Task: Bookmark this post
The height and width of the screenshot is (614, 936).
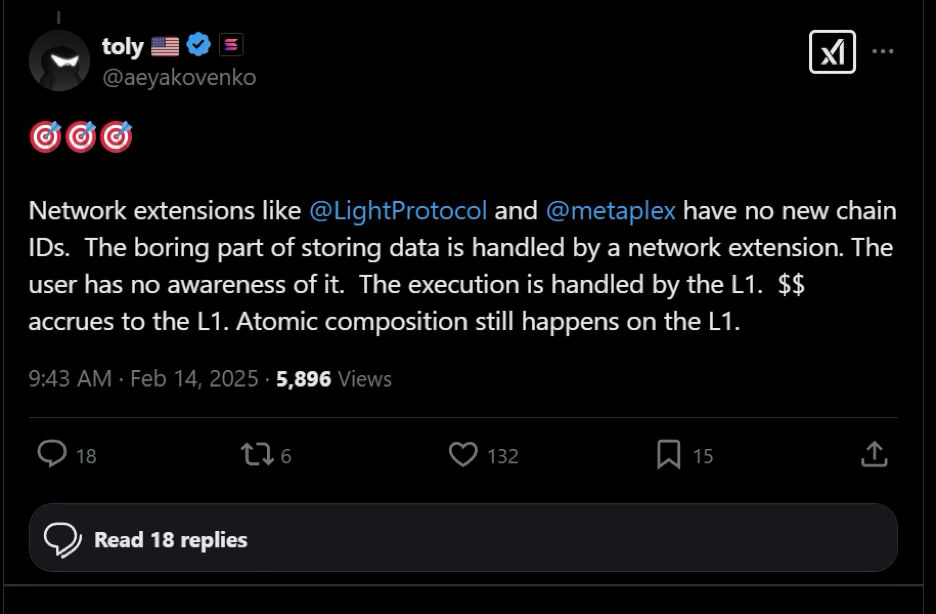Action: pos(668,455)
